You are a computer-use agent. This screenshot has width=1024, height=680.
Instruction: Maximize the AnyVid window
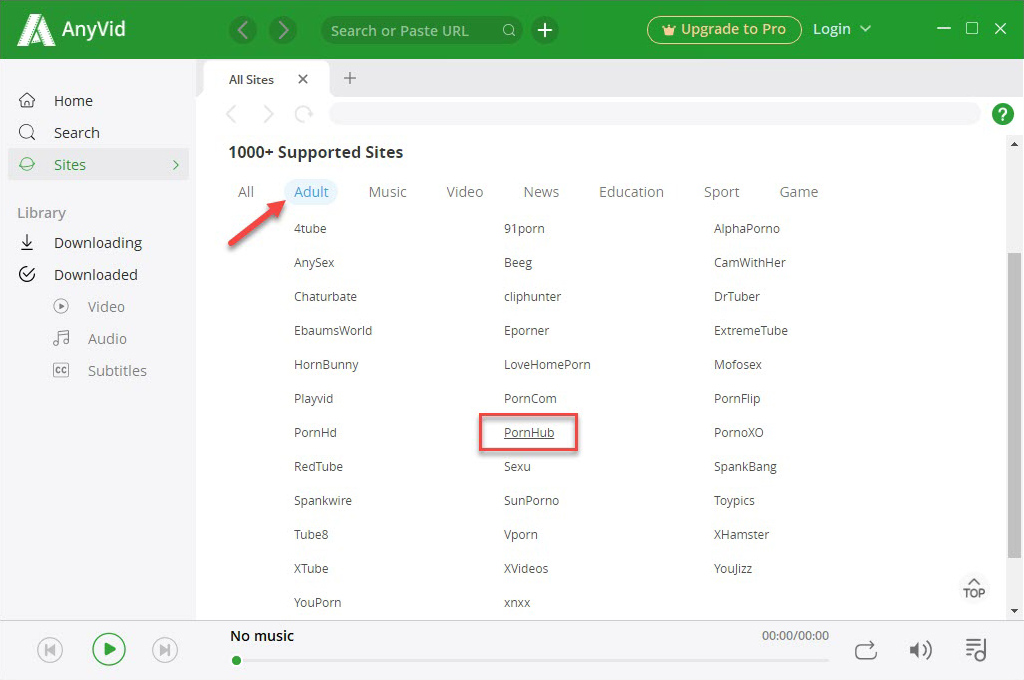pos(972,28)
